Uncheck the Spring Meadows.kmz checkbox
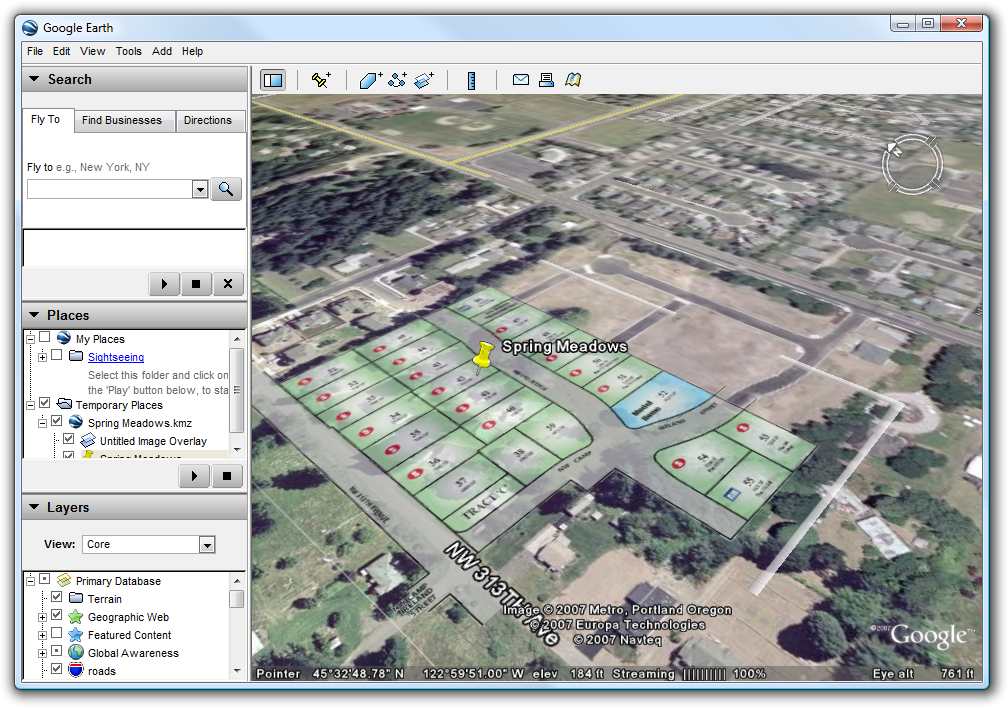The width and height of the screenshot is (1008, 708). click(x=57, y=421)
